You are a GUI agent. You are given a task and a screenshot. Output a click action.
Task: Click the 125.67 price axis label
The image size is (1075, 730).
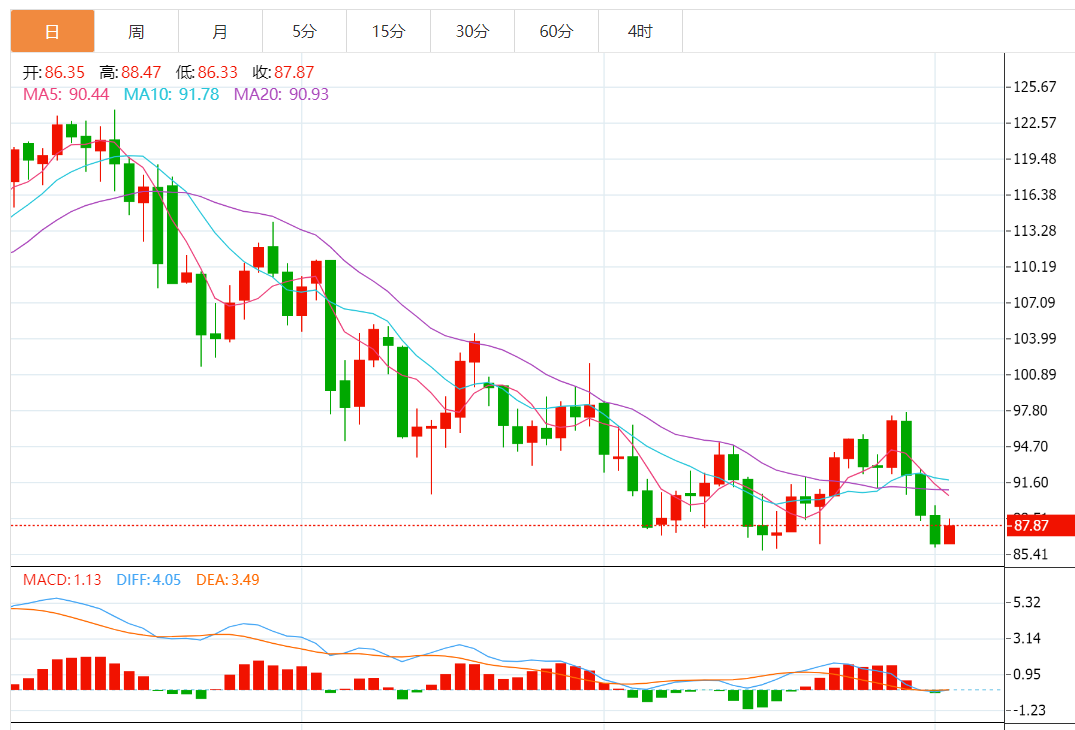pyautogui.click(x=1035, y=86)
